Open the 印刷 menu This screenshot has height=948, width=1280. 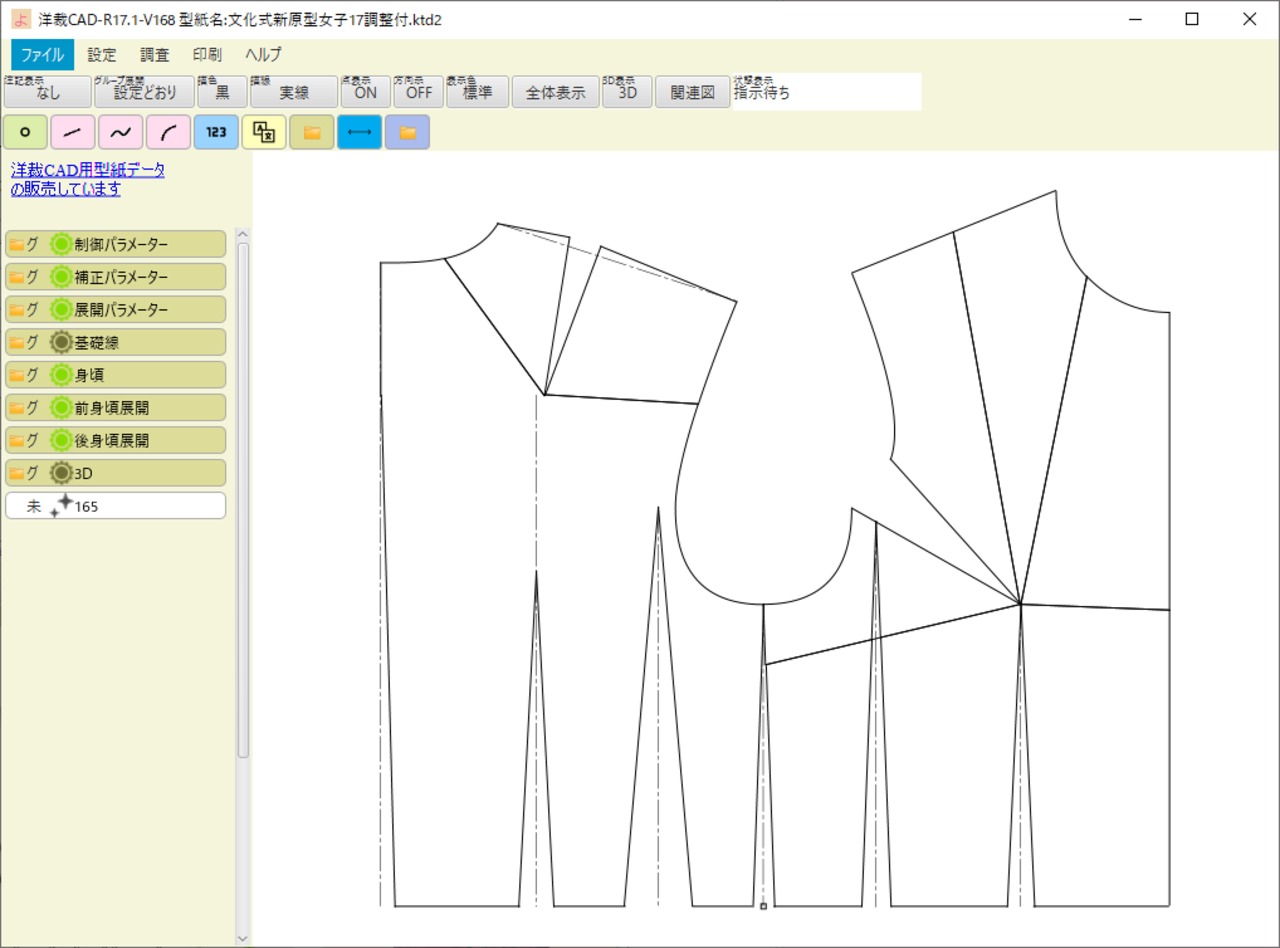click(207, 55)
